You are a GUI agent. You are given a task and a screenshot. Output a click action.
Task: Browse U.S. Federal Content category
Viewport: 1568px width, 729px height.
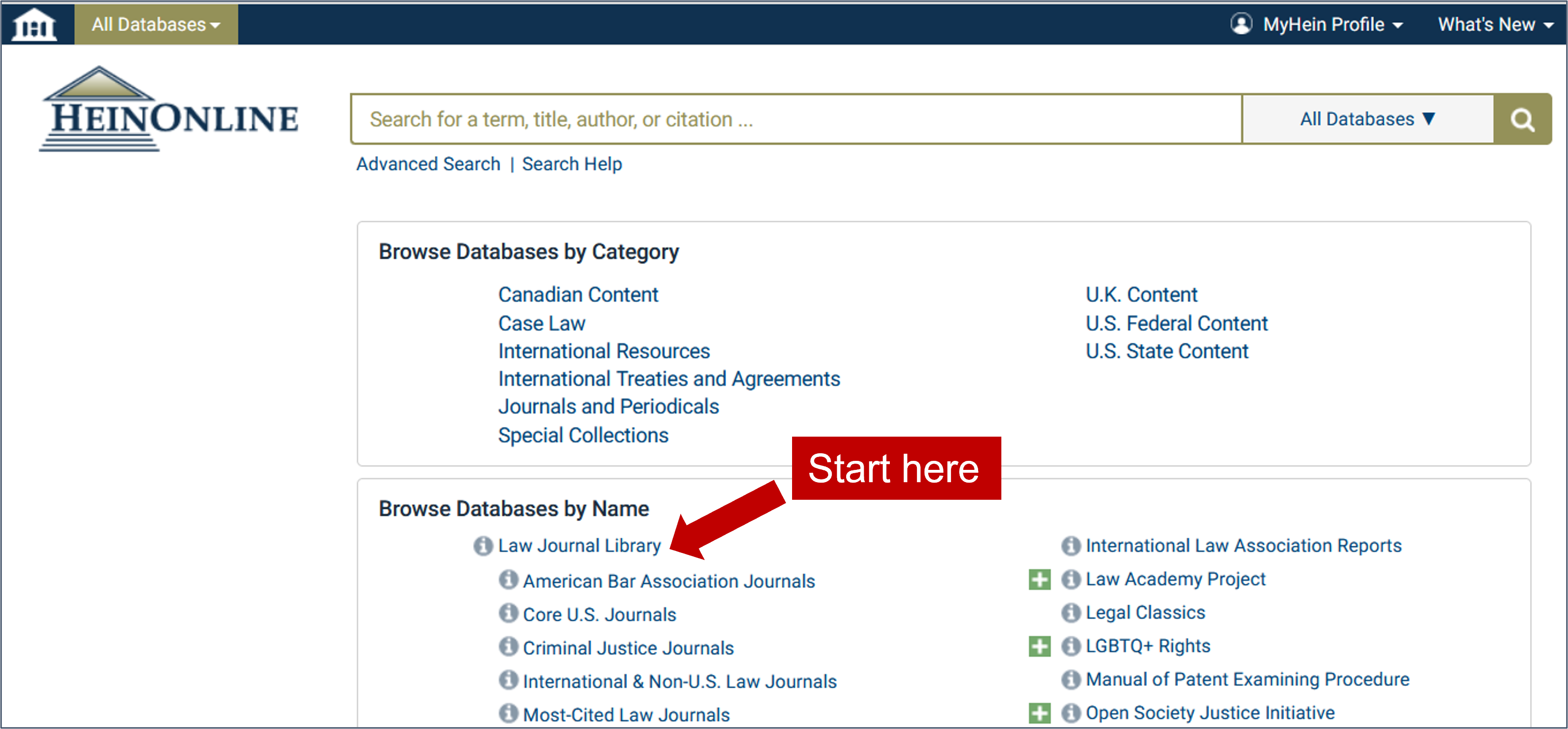(1176, 324)
